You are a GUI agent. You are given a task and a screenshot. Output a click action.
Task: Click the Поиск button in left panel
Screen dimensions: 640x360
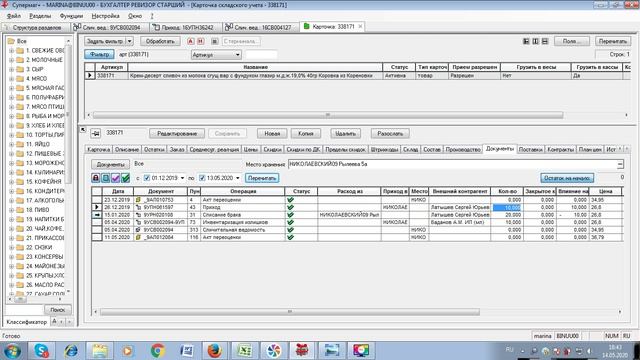pos(58,310)
